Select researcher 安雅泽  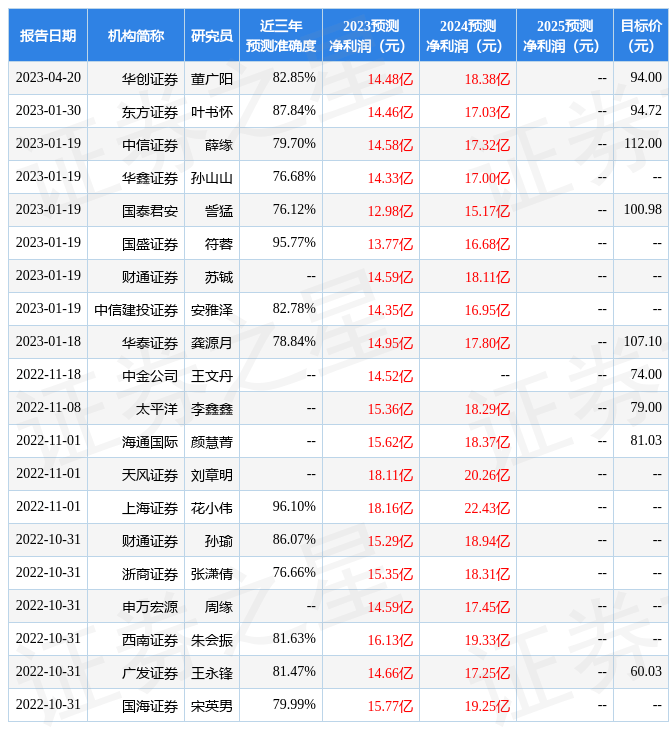[x=212, y=310]
